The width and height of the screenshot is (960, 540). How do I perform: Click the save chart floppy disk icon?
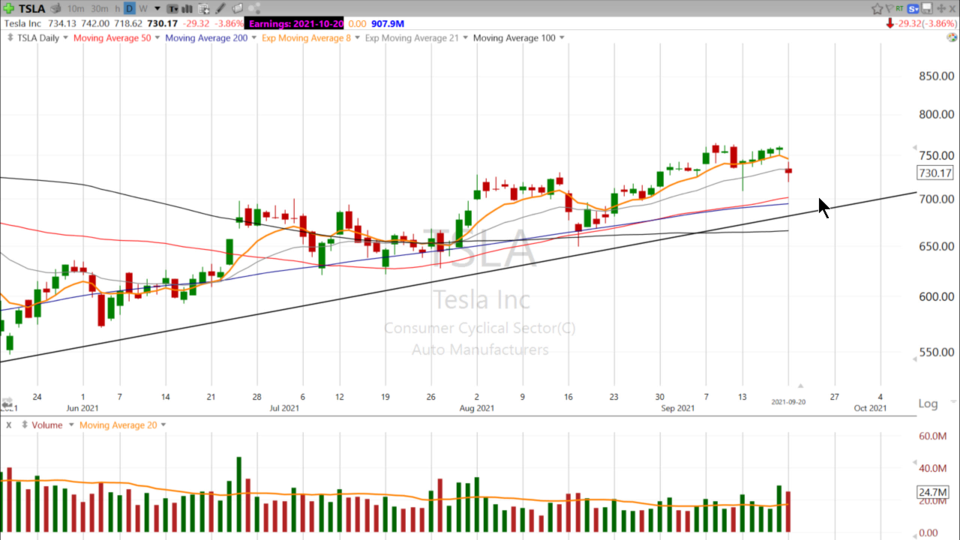(927, 8)
